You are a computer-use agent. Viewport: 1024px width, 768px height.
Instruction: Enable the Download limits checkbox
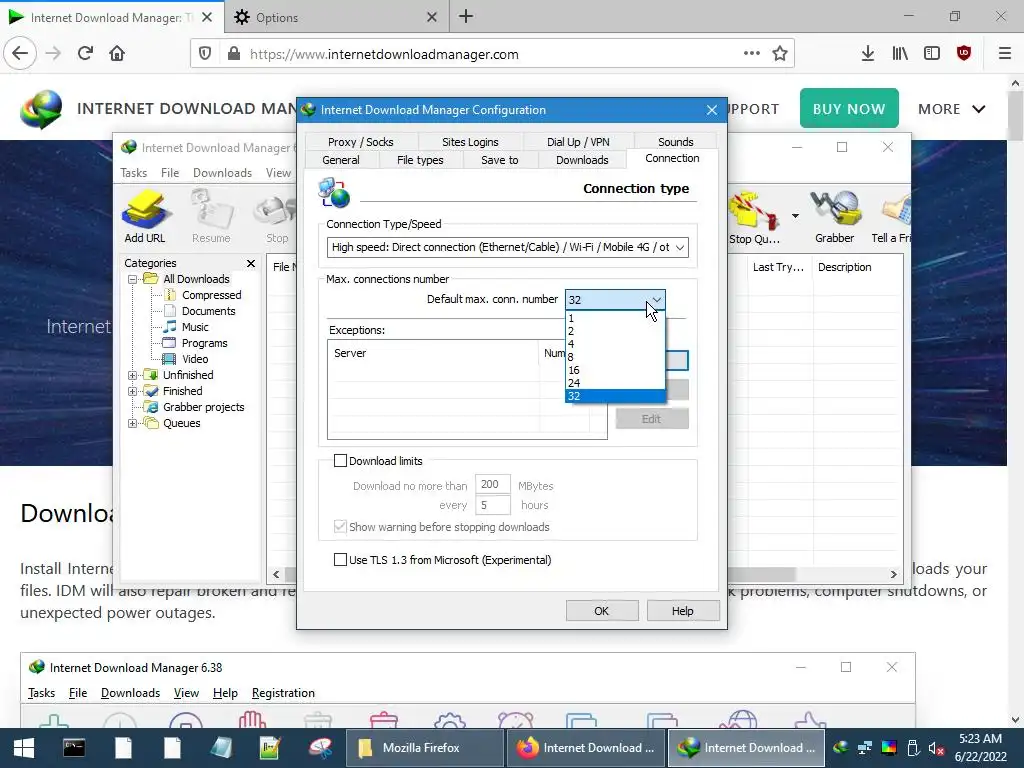340,461
